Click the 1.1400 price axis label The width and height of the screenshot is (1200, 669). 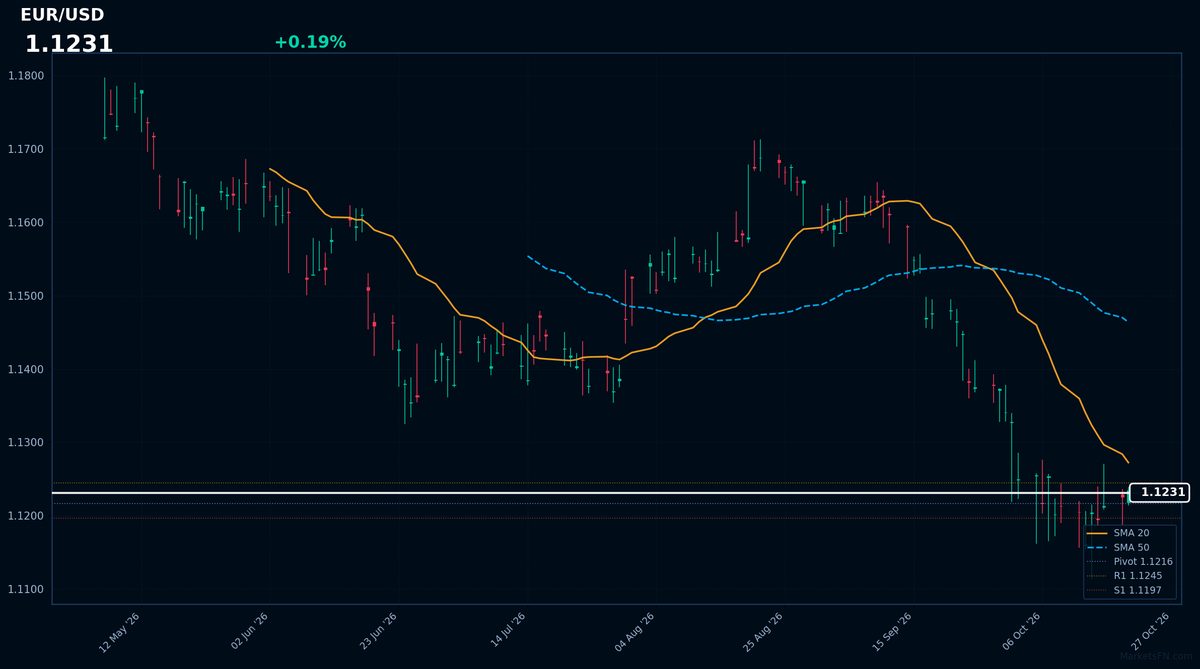[x=26, y=370]
